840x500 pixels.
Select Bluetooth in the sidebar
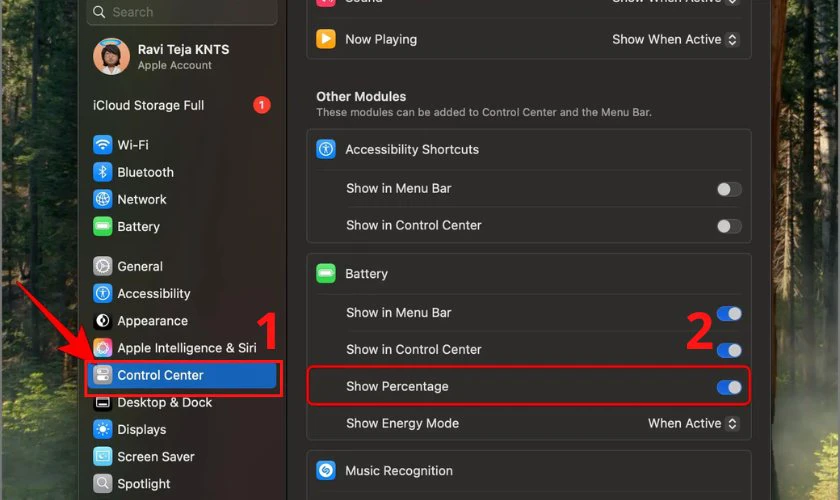click(182, 172)
